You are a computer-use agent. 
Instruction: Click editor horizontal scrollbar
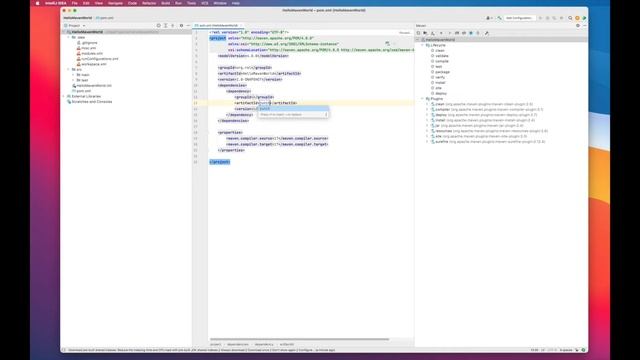[300, 339]
